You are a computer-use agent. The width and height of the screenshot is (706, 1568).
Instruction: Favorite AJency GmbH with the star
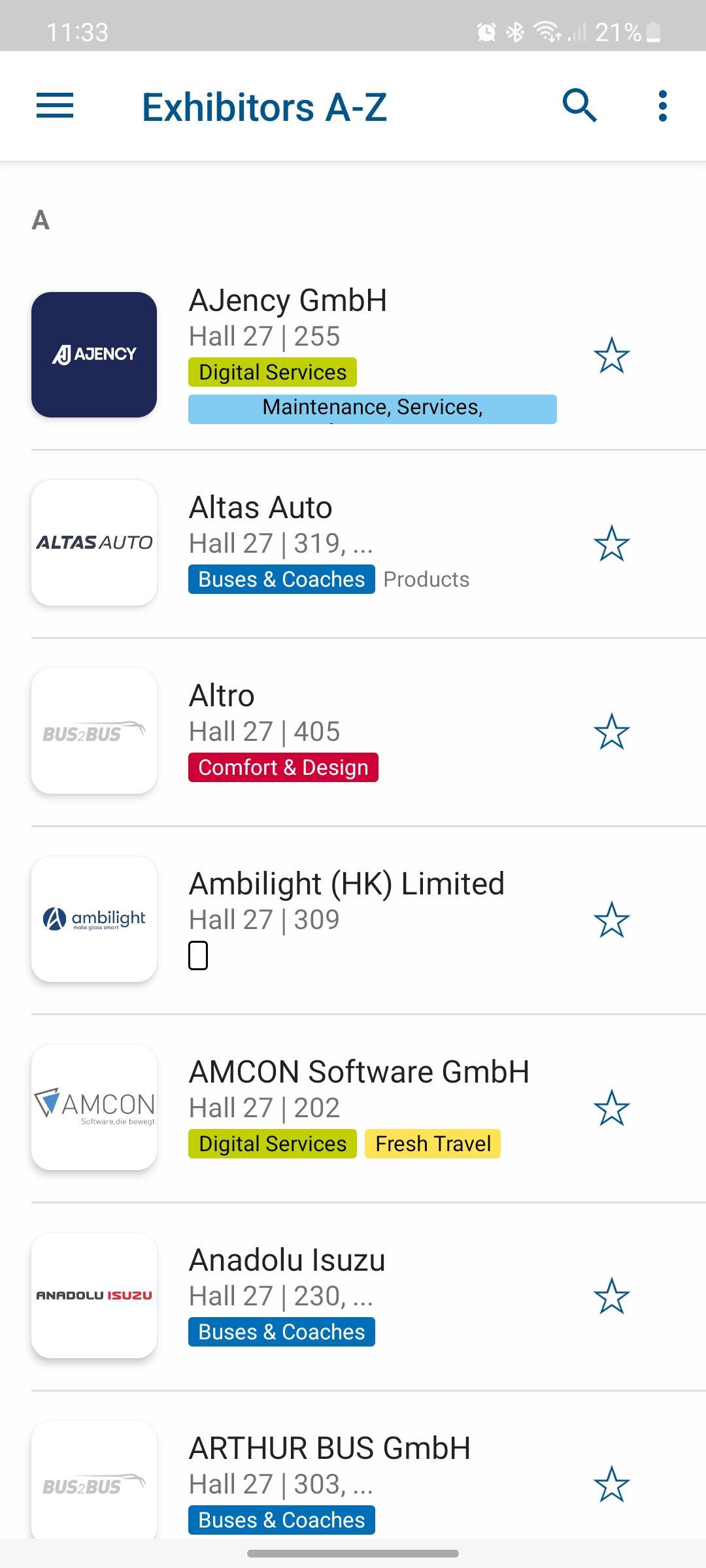pyautogui.click(x=611, y=355)
